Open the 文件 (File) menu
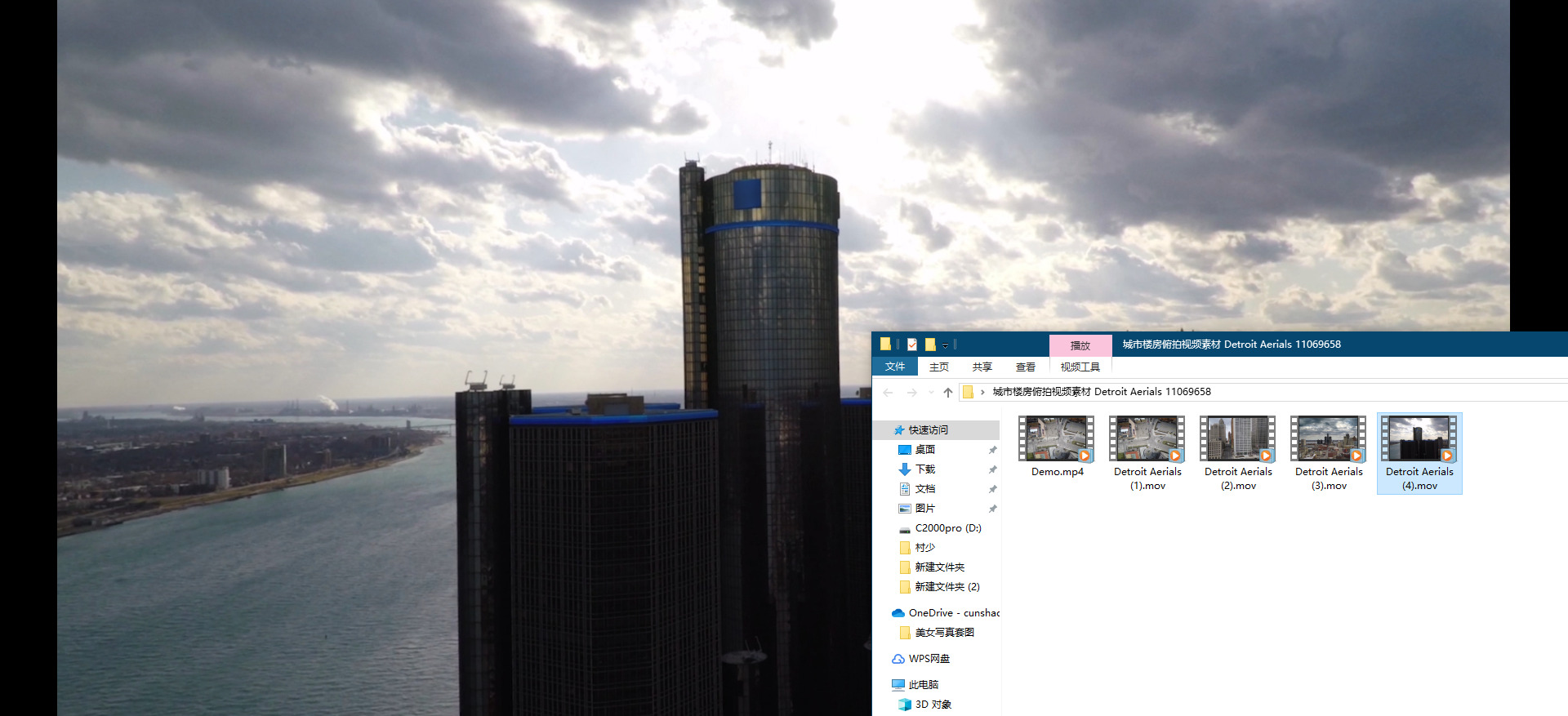The image size is (1568, 716). tap(895, 367)
